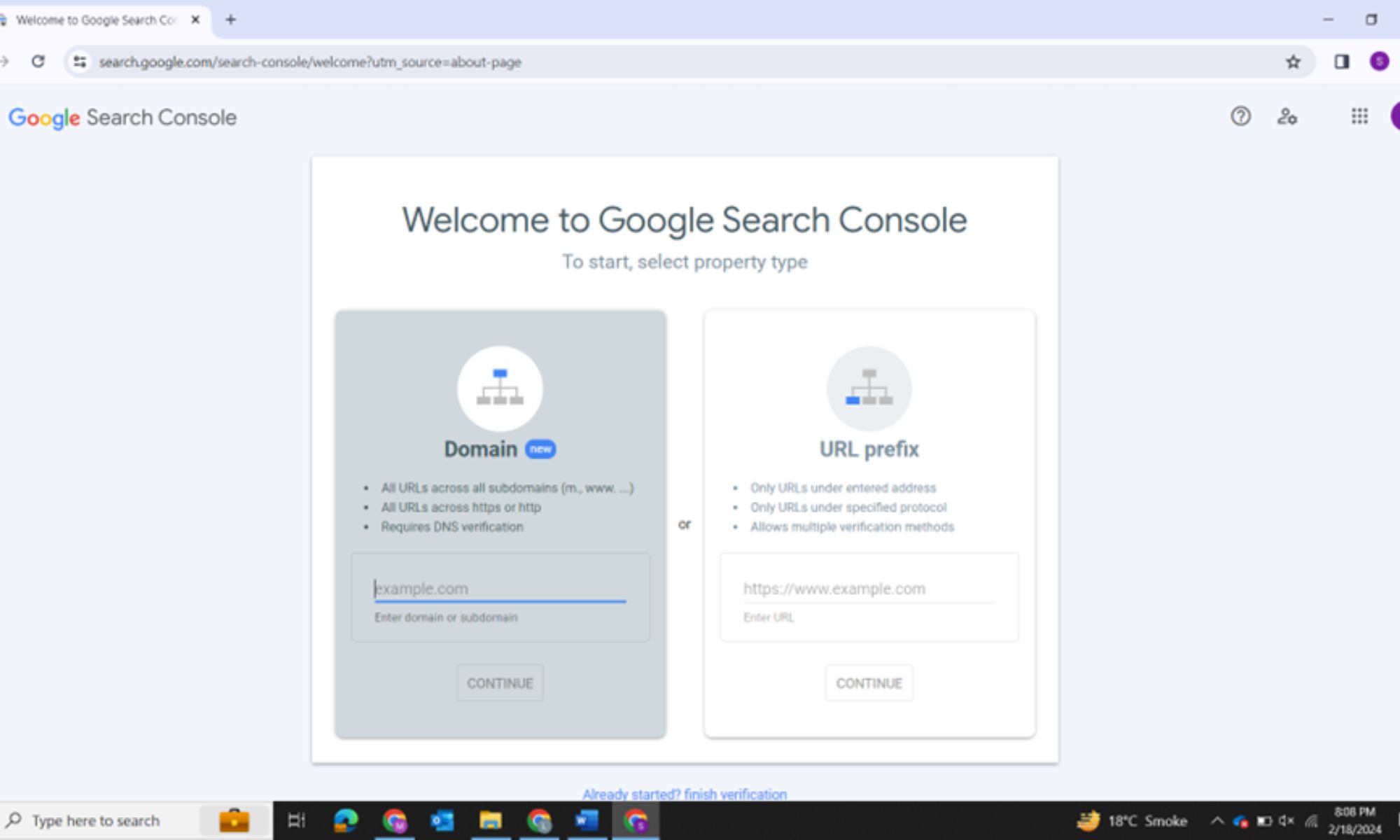Open a new browser tab
The height and width of the screenshot is (840, 1400).
coord(230,20)
